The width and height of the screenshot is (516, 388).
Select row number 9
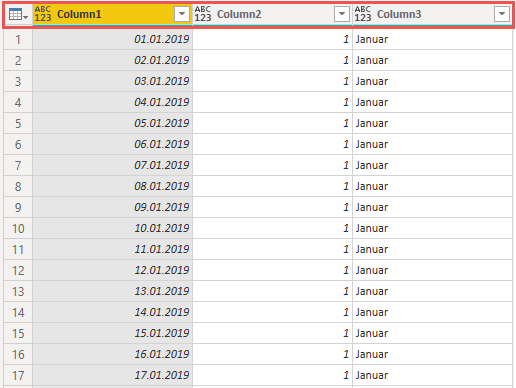(x=18, y=207)
